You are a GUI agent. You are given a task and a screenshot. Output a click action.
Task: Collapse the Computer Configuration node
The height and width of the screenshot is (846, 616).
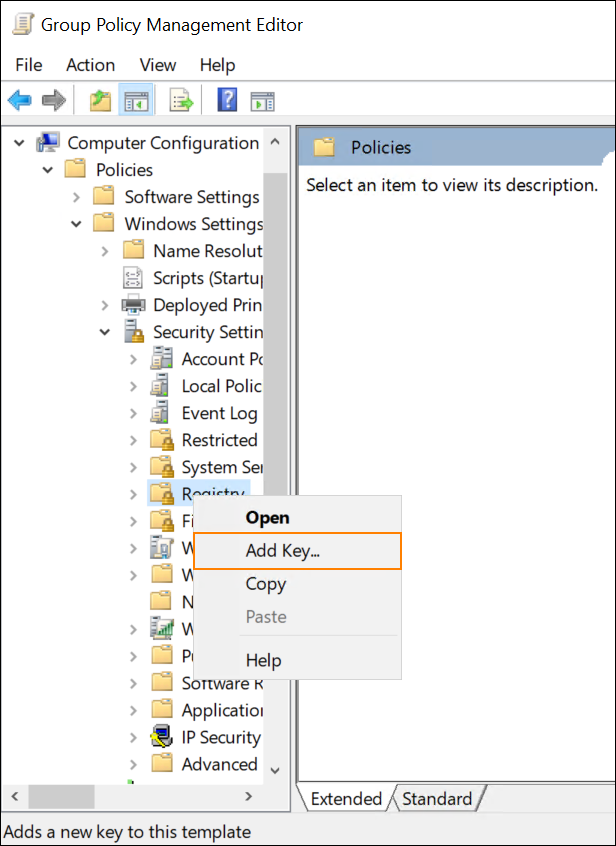point(20,143)
